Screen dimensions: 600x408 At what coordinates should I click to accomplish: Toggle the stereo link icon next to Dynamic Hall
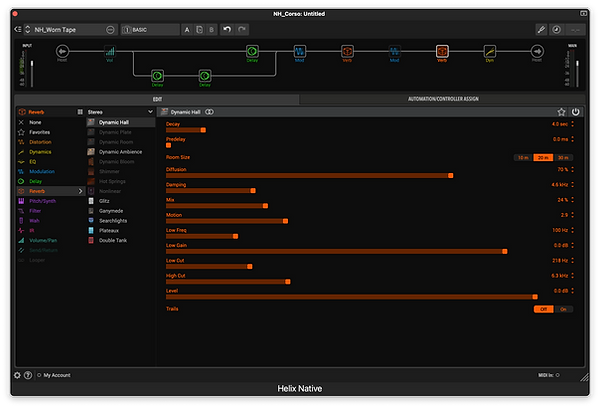(209, 112)
